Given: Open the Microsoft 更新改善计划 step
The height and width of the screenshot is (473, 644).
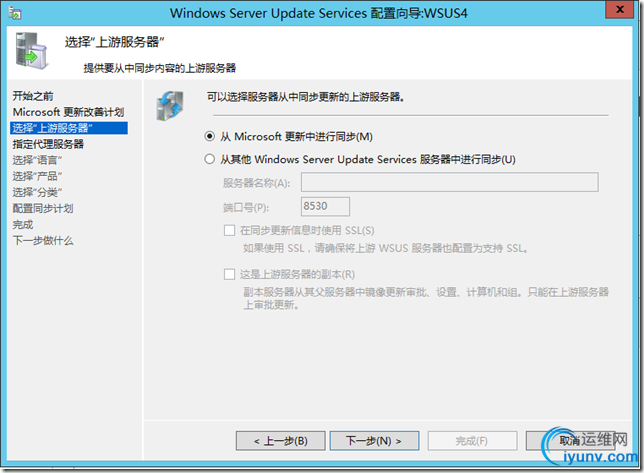Looking at the screenshot, I should pos(68,112).
